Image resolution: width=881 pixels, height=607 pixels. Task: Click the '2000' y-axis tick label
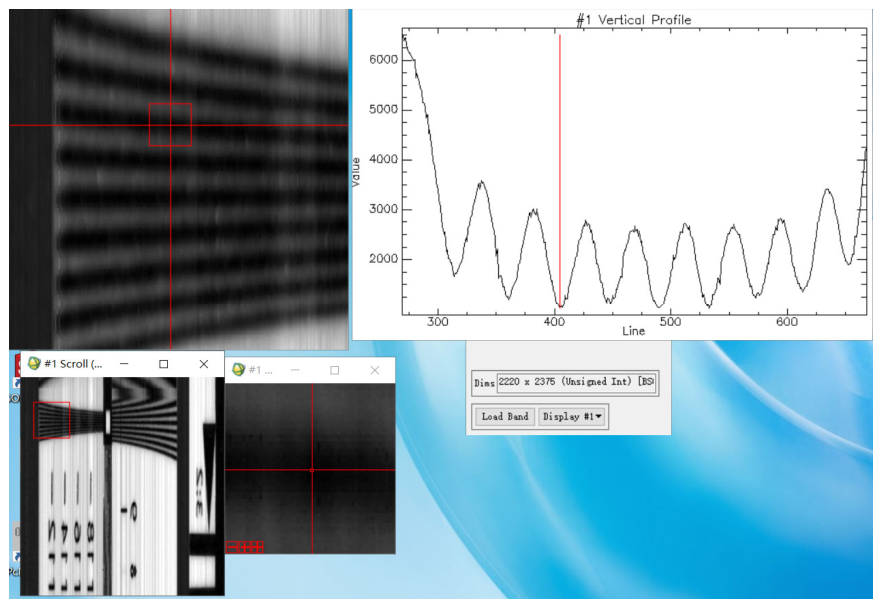point(383,259)
